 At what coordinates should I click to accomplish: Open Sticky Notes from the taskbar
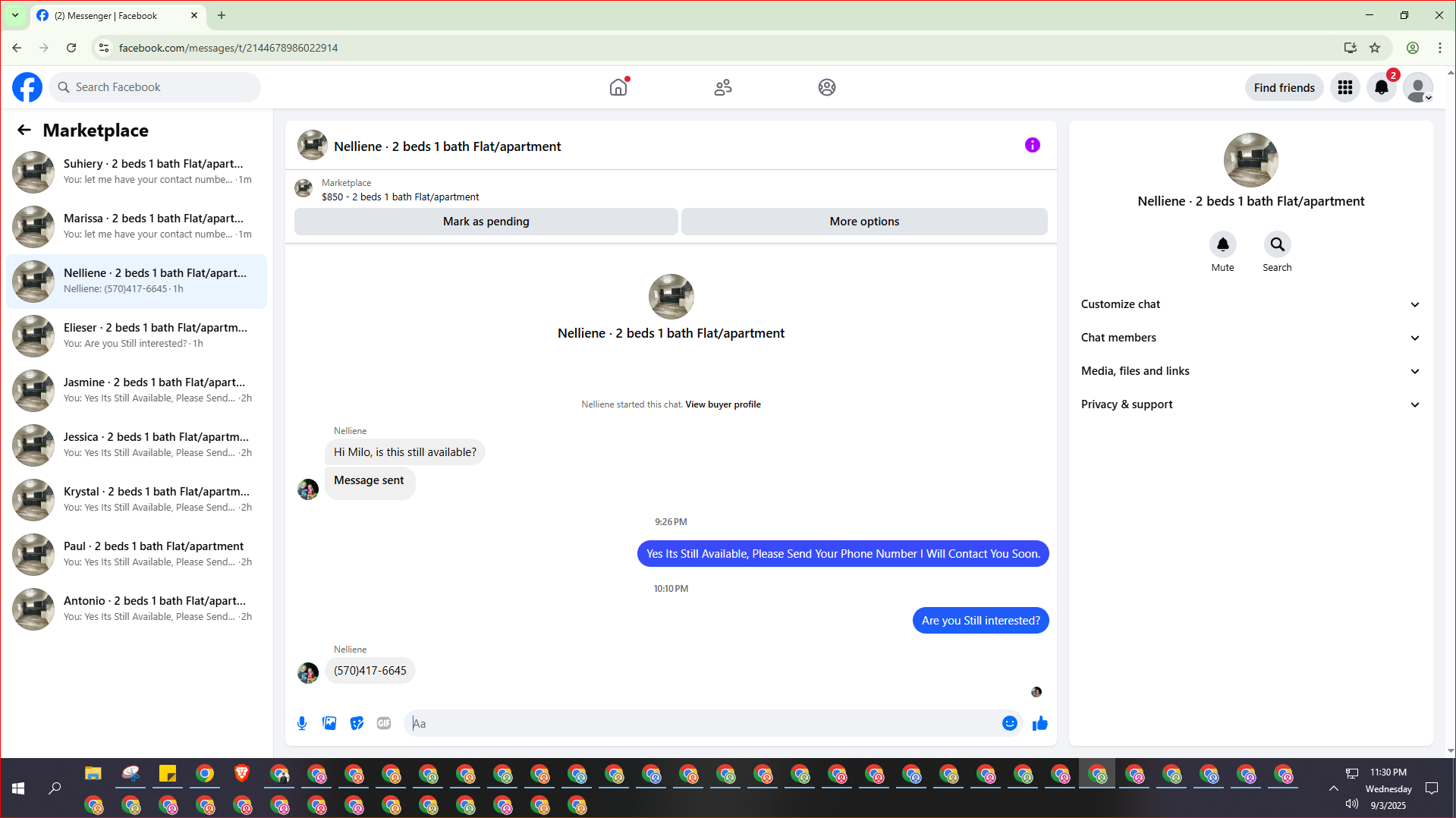[x=168, y=774]
